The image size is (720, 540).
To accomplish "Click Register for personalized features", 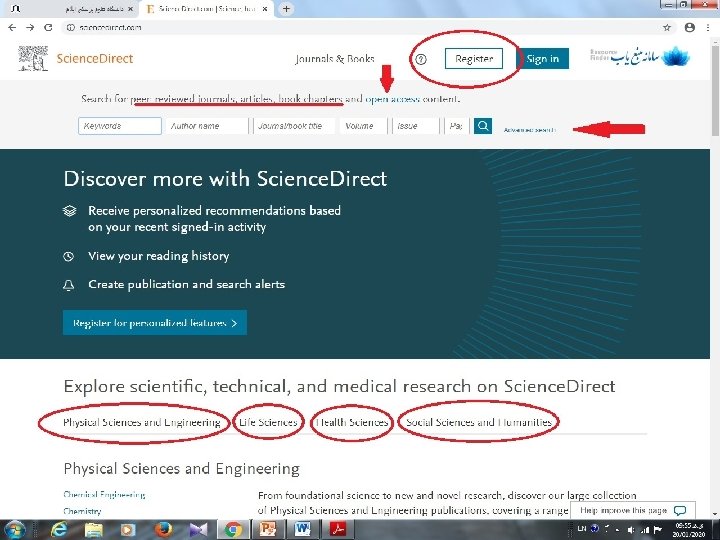I will coord(155,323).
